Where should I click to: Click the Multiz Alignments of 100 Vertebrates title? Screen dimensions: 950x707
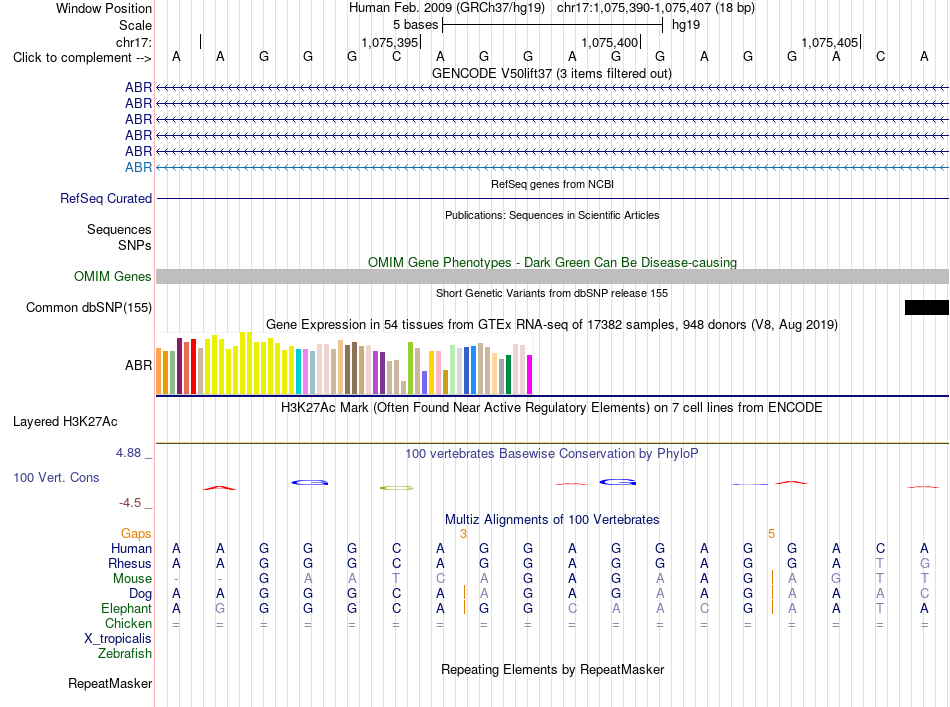[x=552, y=519]
